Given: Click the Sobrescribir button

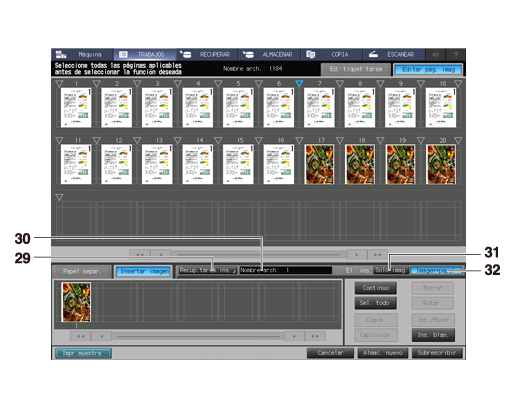Looking at the screenshot, I should point(437,353).
